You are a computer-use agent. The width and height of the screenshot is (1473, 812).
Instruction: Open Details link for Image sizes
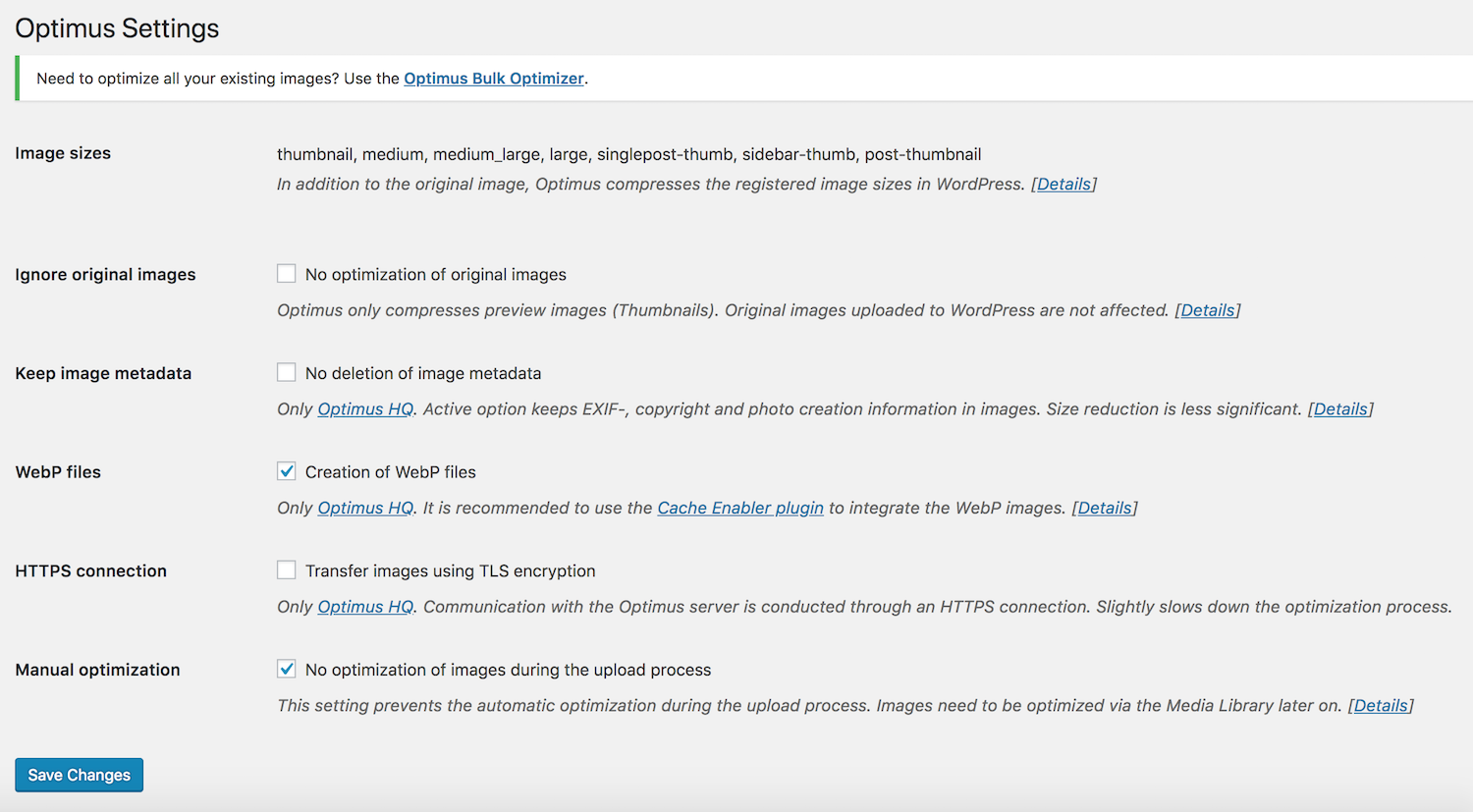click(1064, 184)
